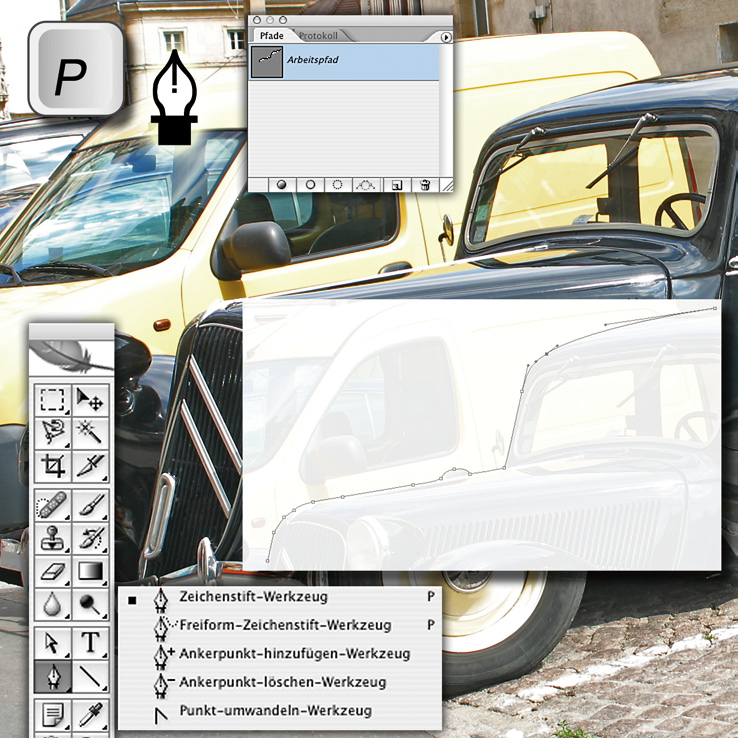The image size is (738, 738).
Task: Select the Move tool in the toolbox
Action: (x=91, y=401)
